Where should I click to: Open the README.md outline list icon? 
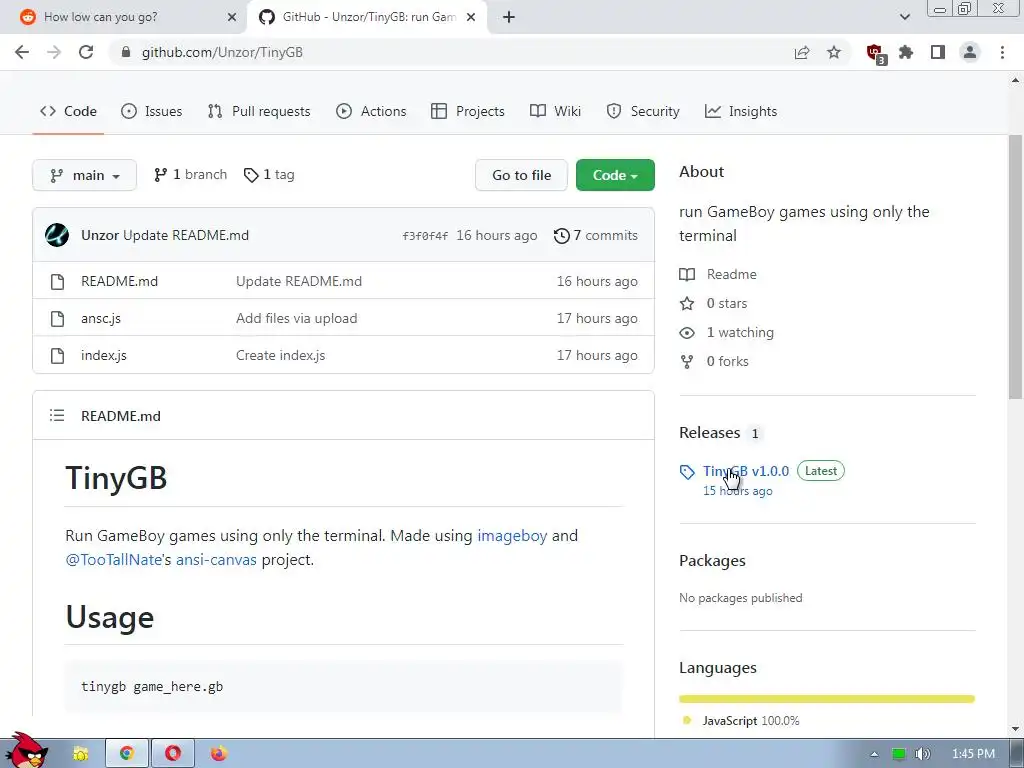tap(57, 415)
